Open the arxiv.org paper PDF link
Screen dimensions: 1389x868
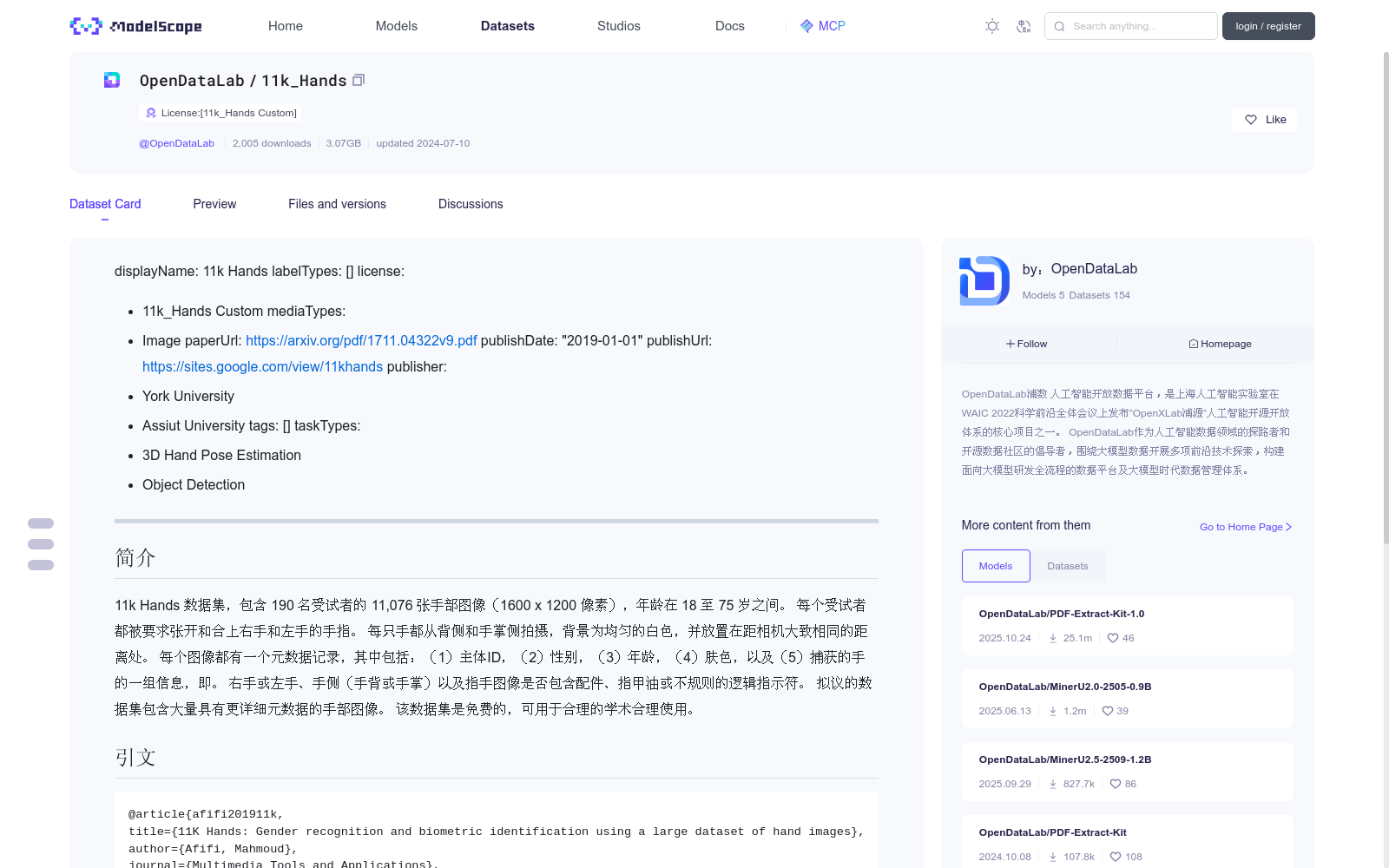point(361,340)
